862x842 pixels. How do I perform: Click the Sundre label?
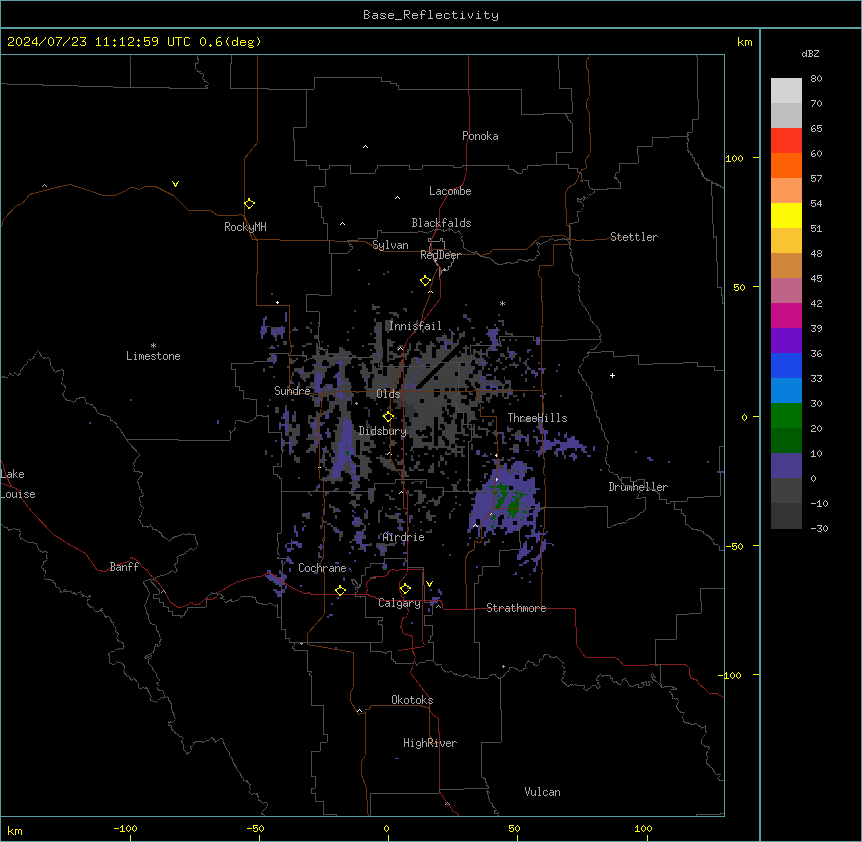pos(292,391)
